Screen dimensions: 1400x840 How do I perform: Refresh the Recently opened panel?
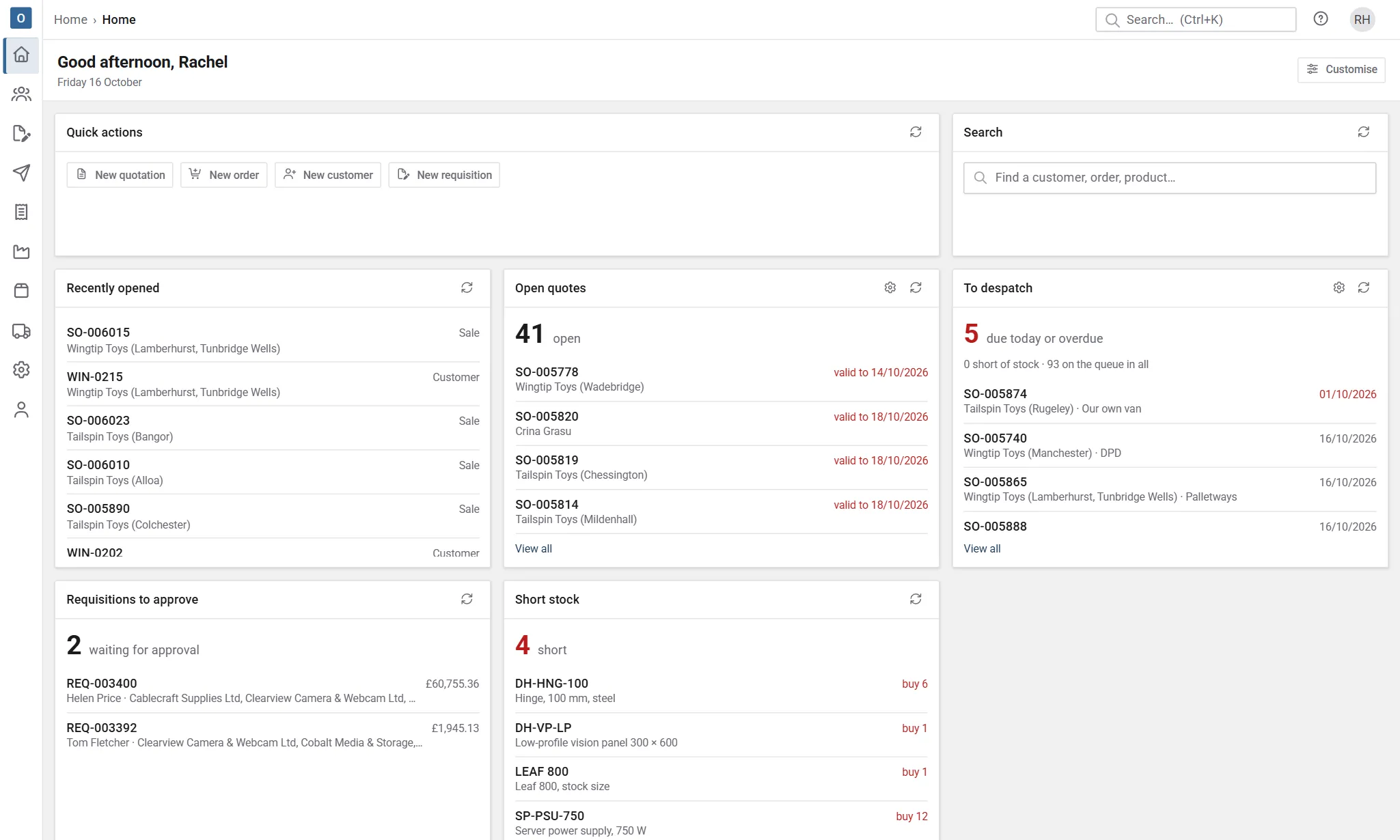pyautogui.click(x=467, y=288)
